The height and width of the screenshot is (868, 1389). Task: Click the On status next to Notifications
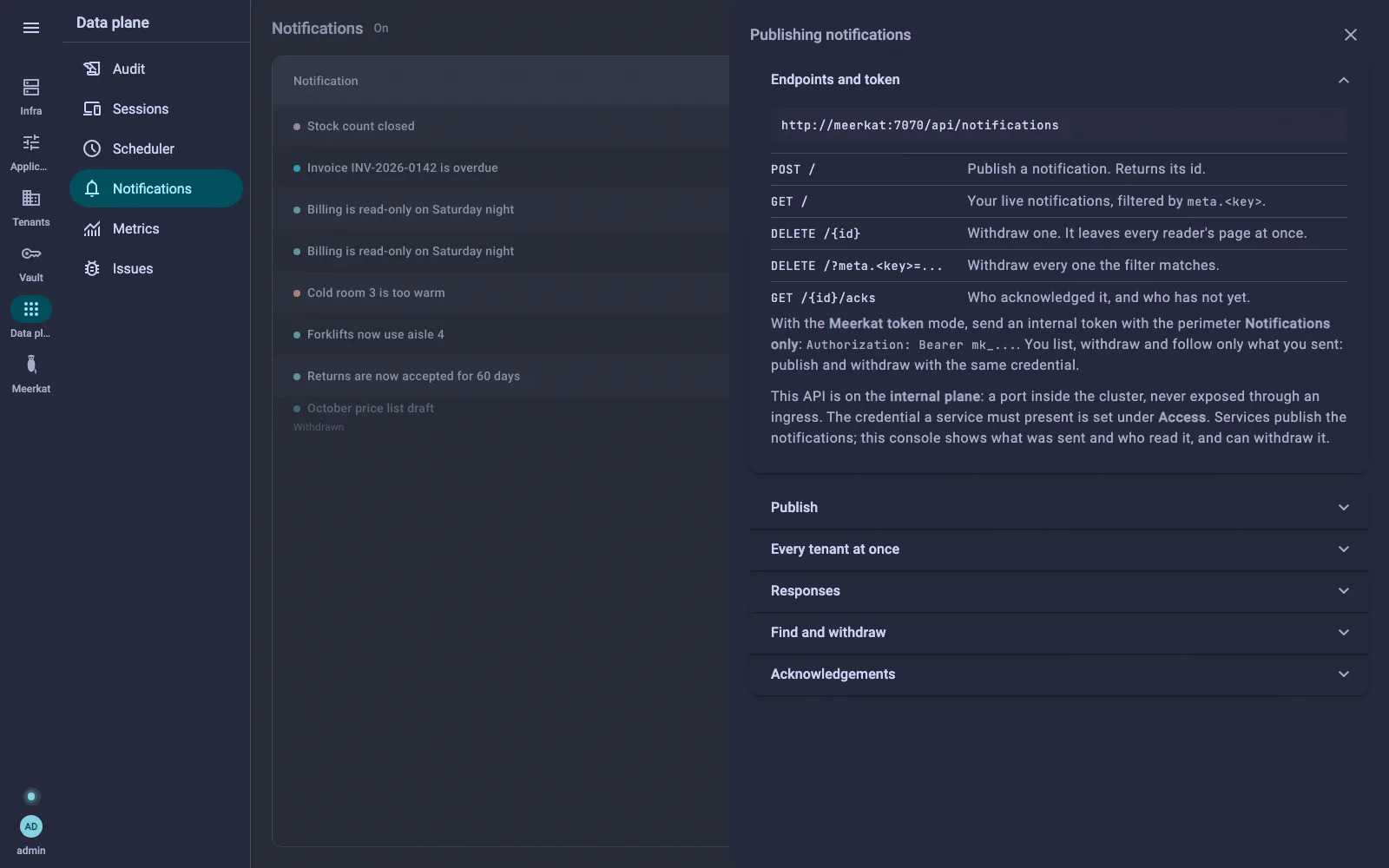(x=381, y=28)
